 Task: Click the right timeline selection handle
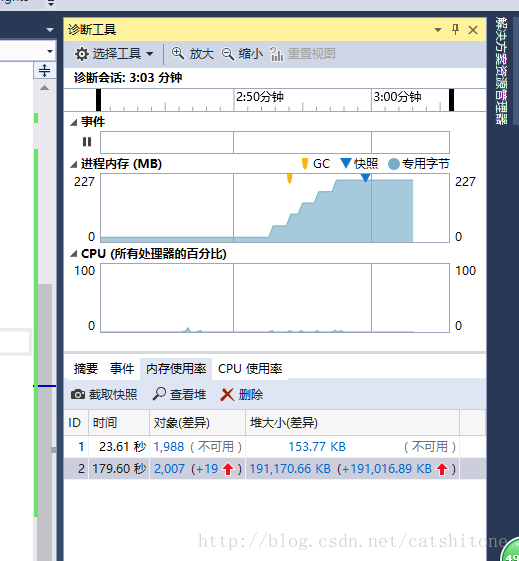tap(451, 100)
